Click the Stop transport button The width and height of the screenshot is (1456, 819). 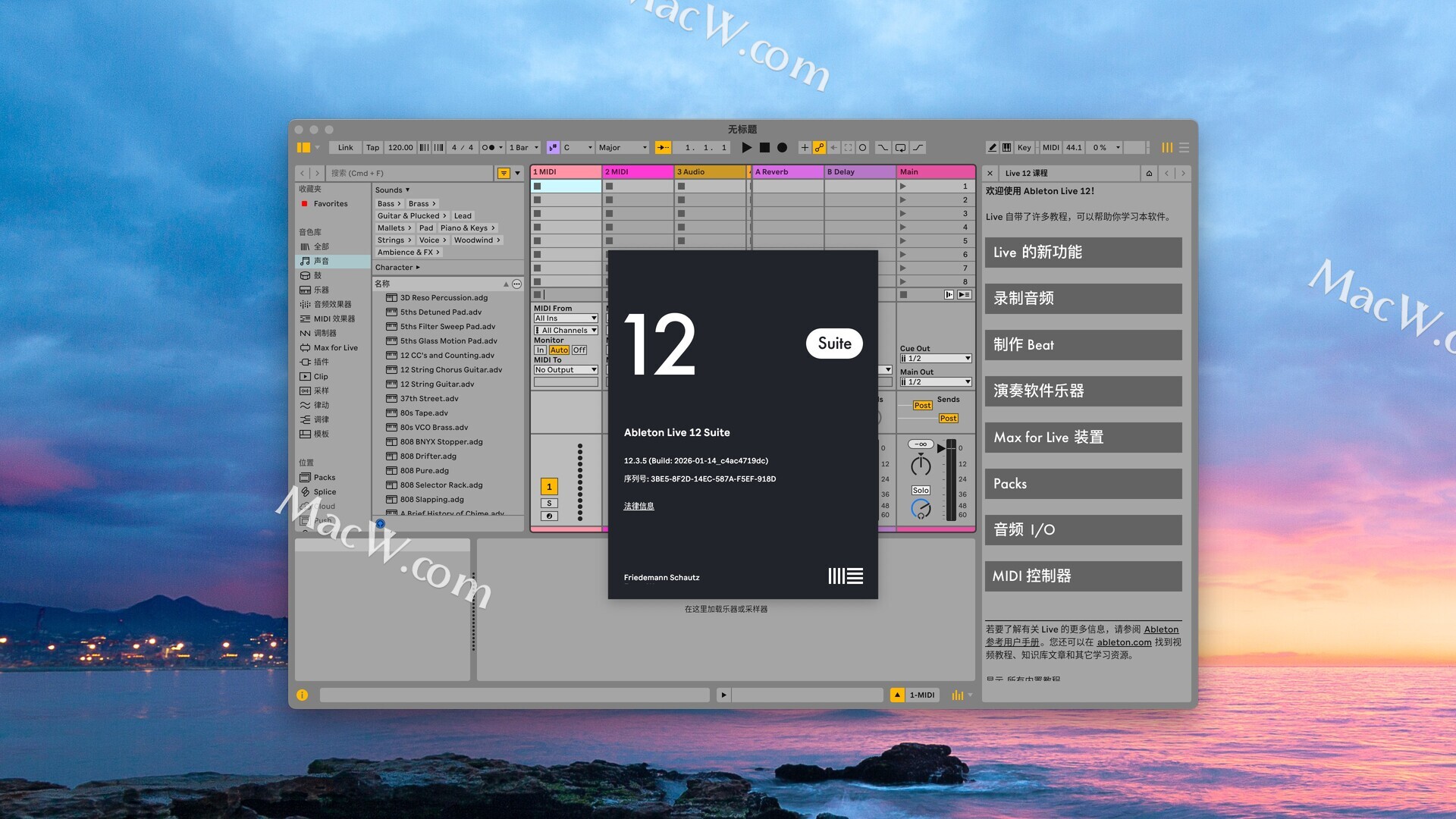764,148
